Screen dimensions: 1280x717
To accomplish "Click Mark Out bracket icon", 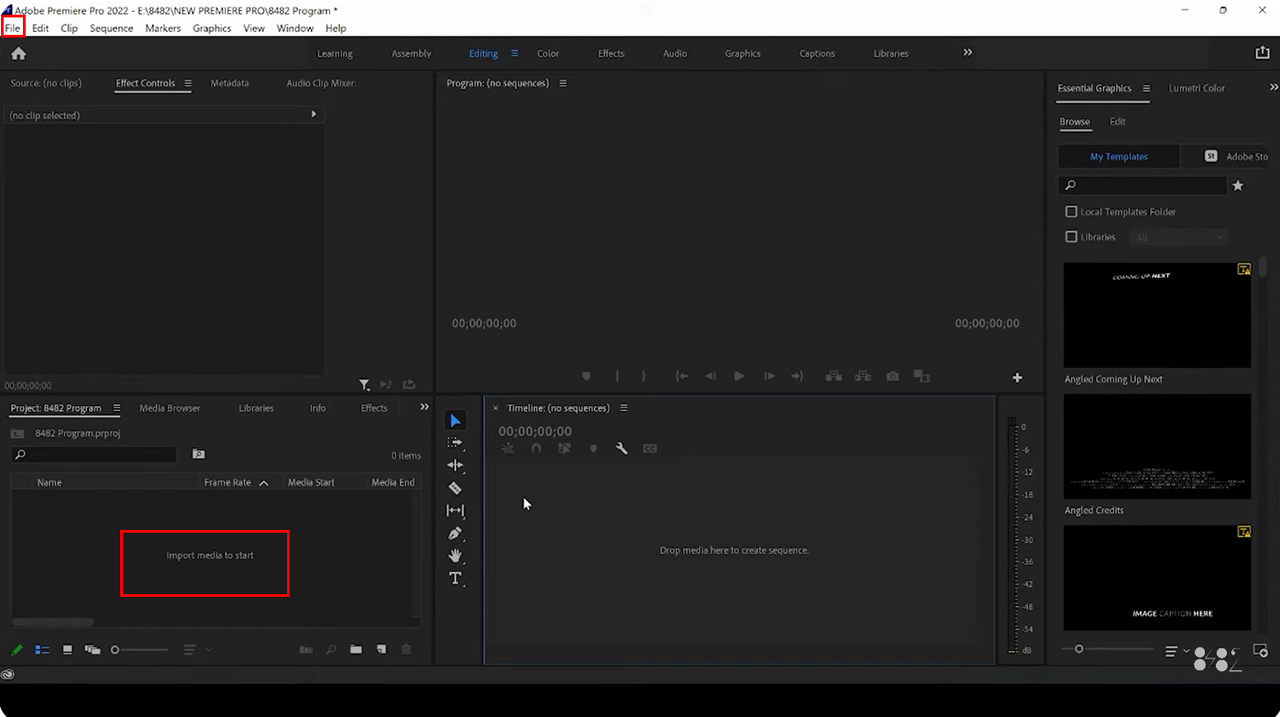I will point(643,376).
